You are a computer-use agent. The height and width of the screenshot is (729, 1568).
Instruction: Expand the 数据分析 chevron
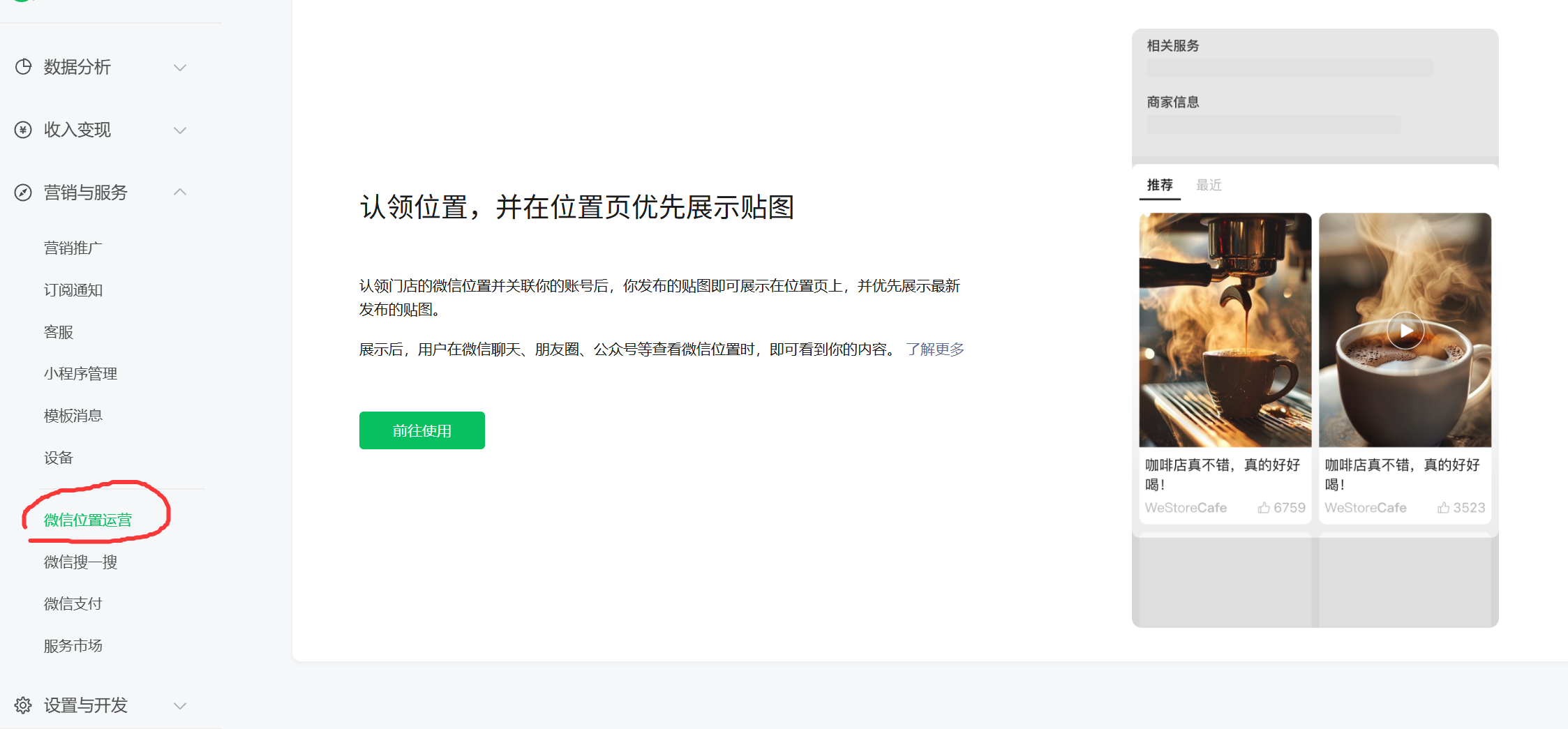tap(180, 68)
